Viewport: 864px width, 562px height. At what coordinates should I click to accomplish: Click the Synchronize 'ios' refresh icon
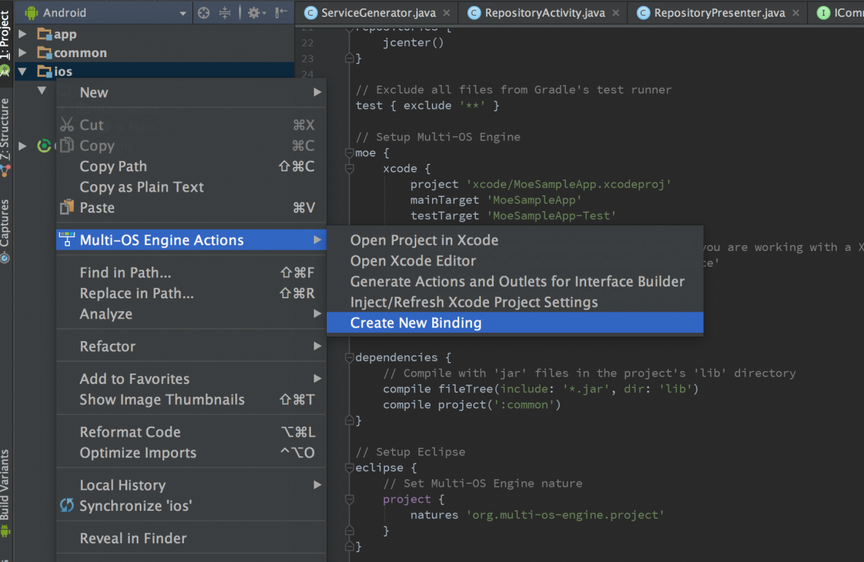[x=67, y=506]
